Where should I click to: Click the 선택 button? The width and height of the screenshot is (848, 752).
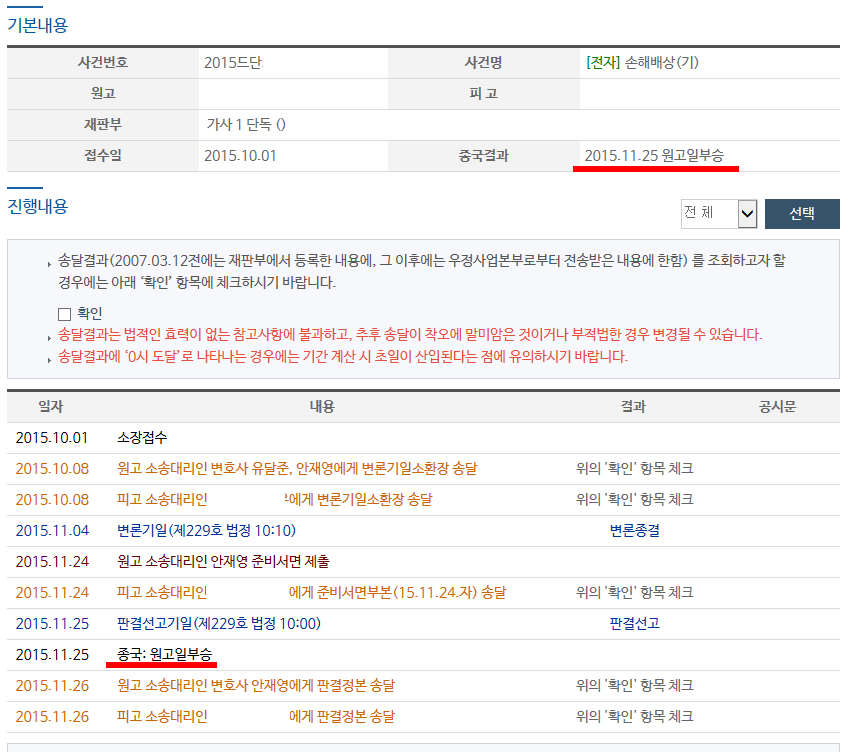[x=801, y=214]
